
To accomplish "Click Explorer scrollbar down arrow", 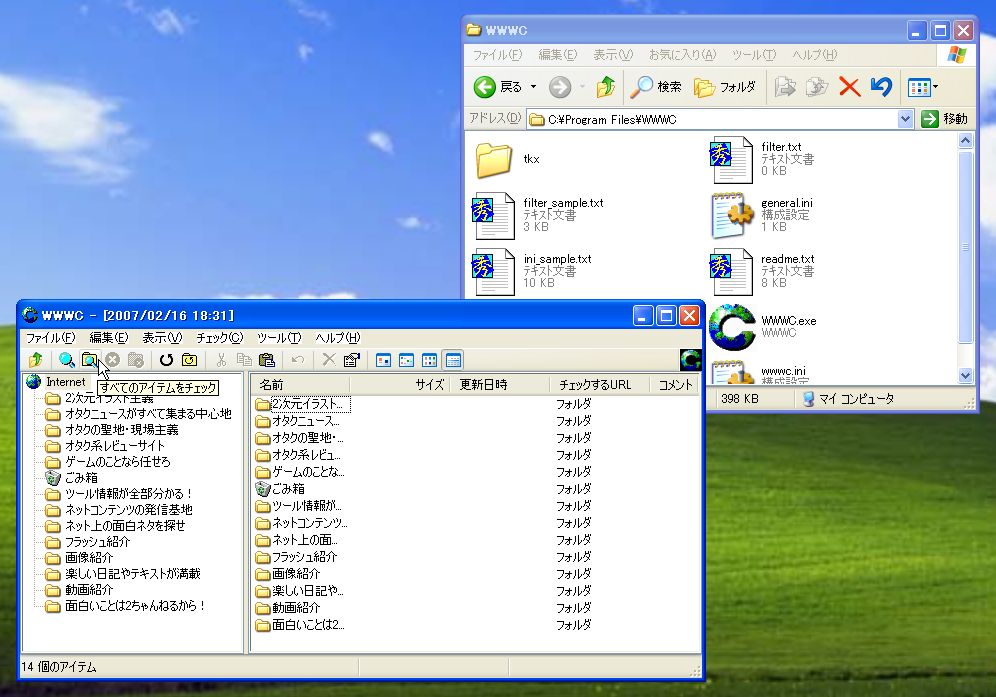I will 966,376.
